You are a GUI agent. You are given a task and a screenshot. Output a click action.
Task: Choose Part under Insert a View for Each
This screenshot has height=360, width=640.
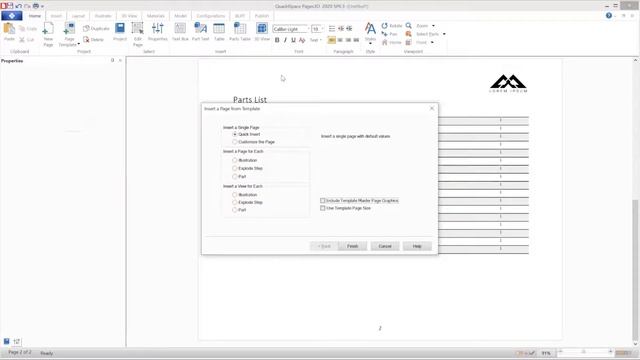(235, 210)
